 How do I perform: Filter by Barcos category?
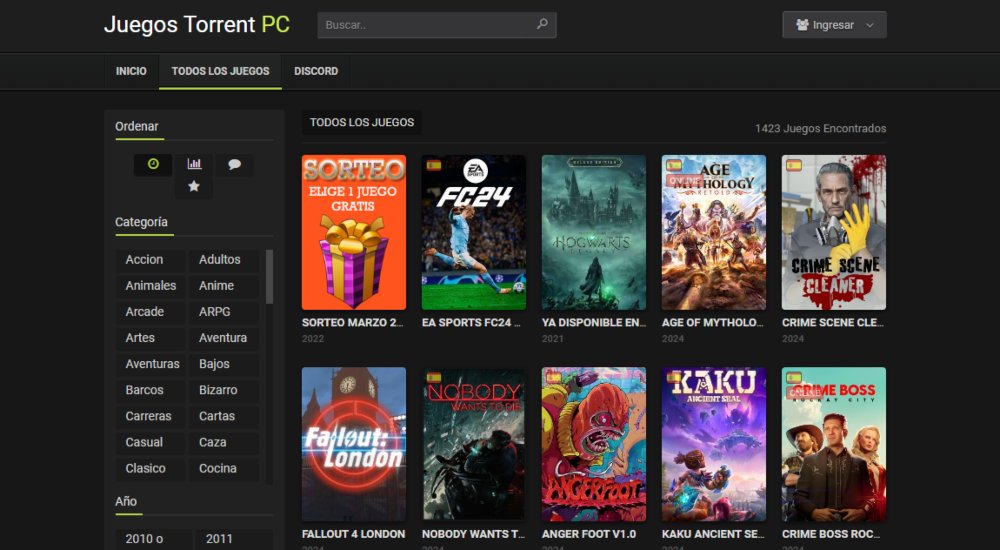point(151,390)
